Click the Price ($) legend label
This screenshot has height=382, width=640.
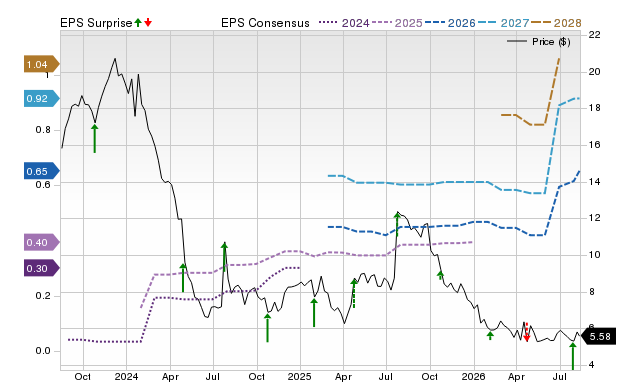[x=551, y=42]
